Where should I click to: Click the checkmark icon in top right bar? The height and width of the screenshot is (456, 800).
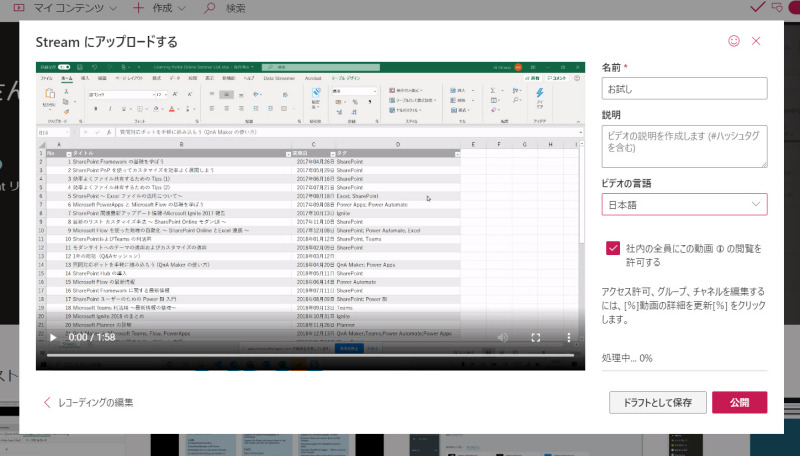pyautogui.click(x=757, y=7)
